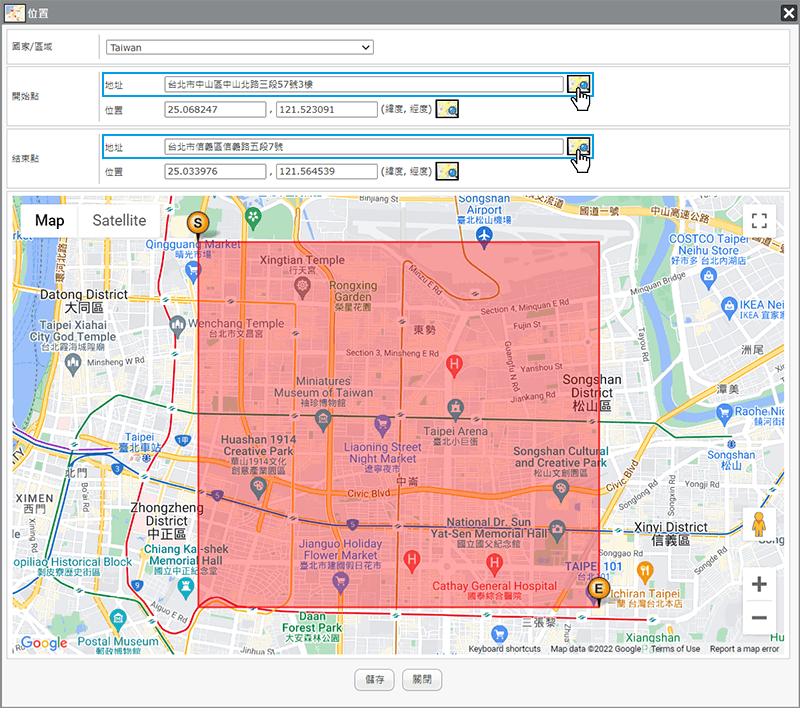
Task: Click the Postal Museum pin
Action: click(118, 620)
